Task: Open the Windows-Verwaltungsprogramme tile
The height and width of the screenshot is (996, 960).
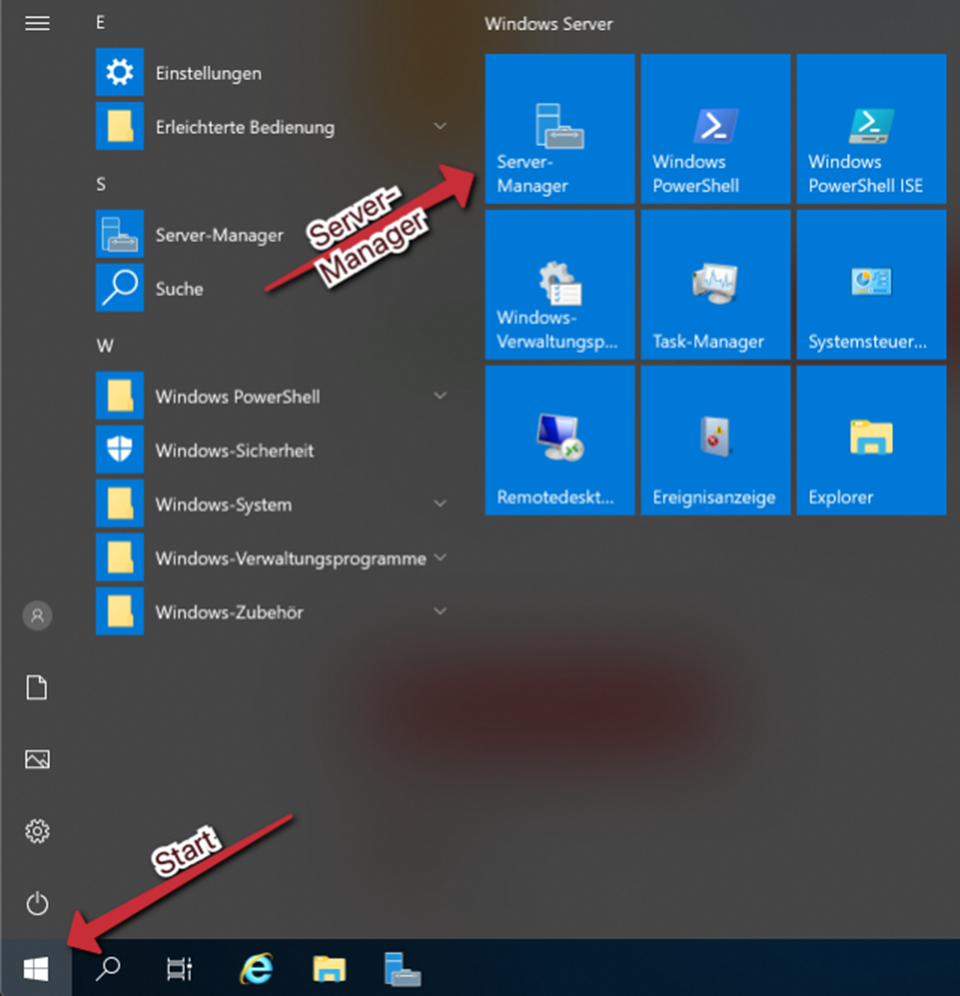Action: [559, 285]
